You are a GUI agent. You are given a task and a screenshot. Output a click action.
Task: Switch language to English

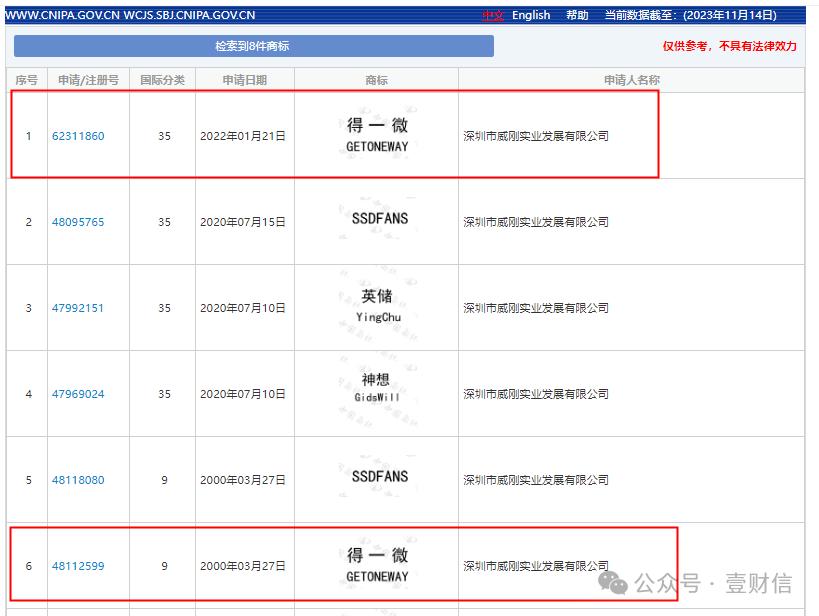click(531, 15)
